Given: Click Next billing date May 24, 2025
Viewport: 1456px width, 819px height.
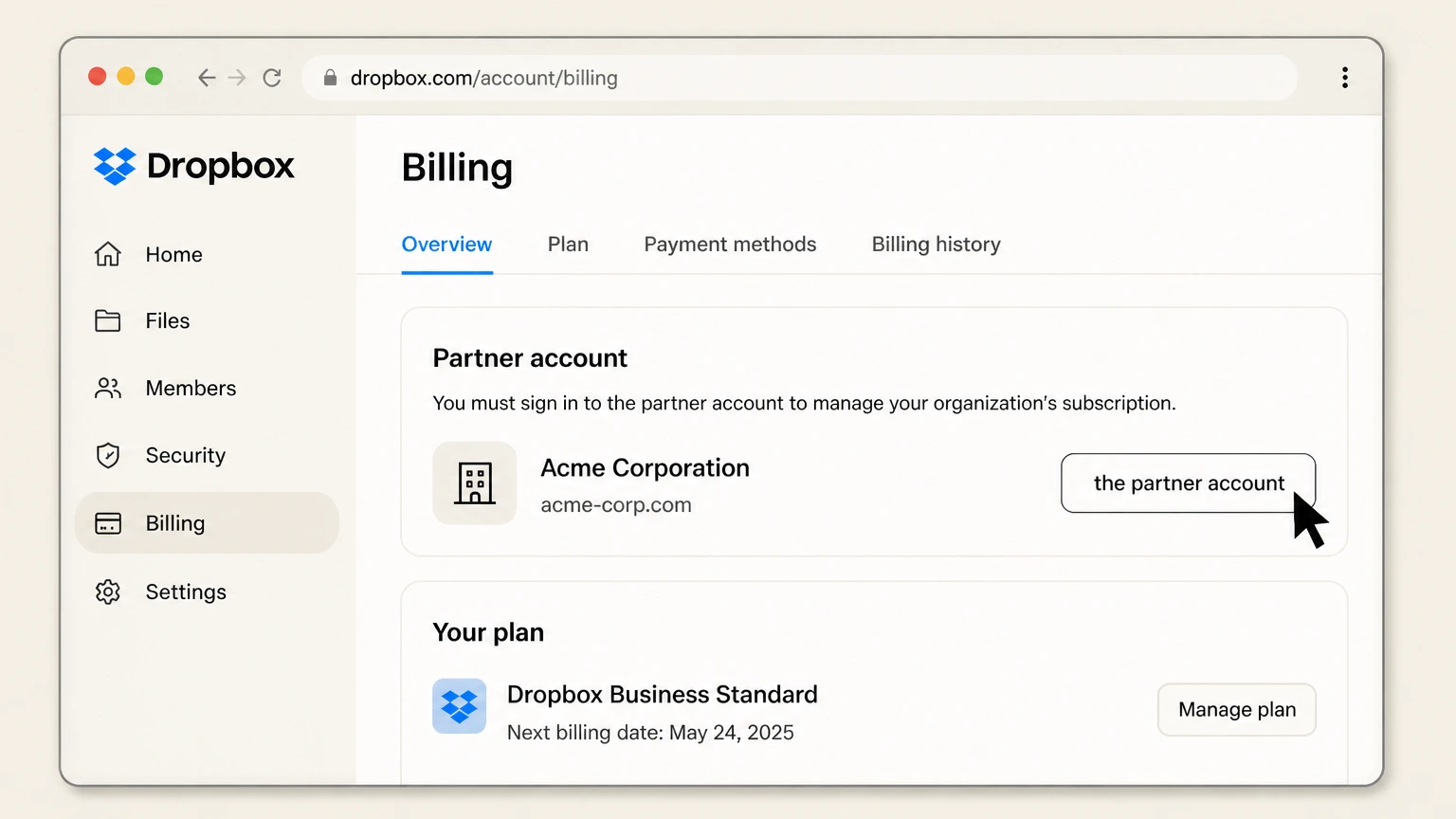Looking at the screenshot, I should (x=650, y=733).
